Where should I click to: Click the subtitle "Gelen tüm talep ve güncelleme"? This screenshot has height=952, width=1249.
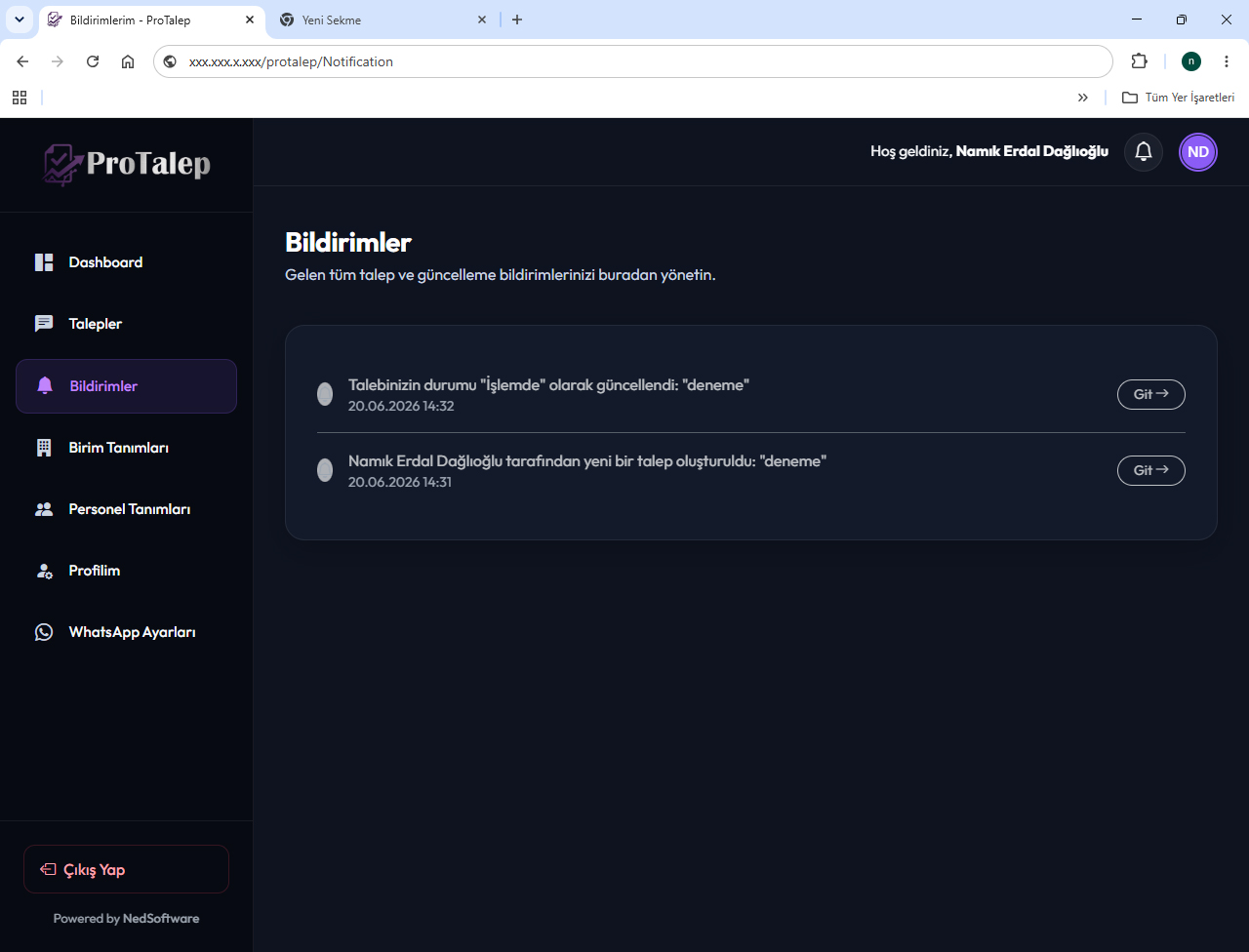(x=390, y=275)
